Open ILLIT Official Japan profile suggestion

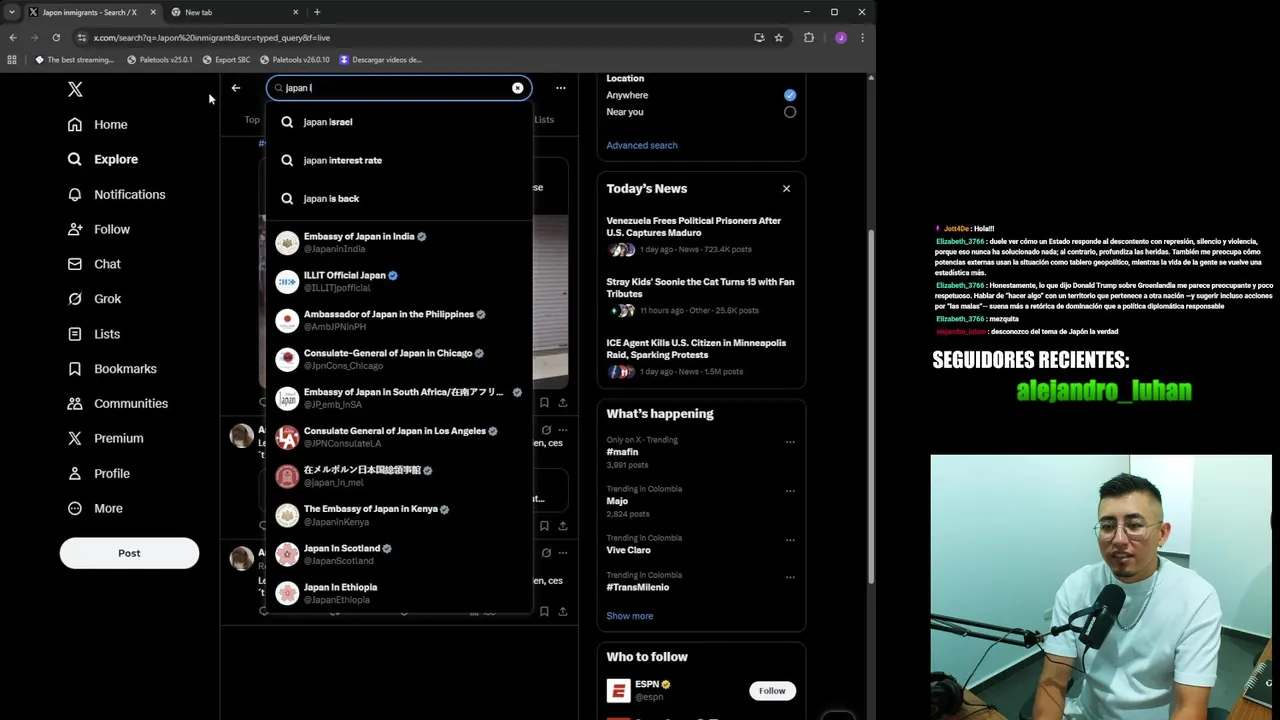click(x=398, y=281)
